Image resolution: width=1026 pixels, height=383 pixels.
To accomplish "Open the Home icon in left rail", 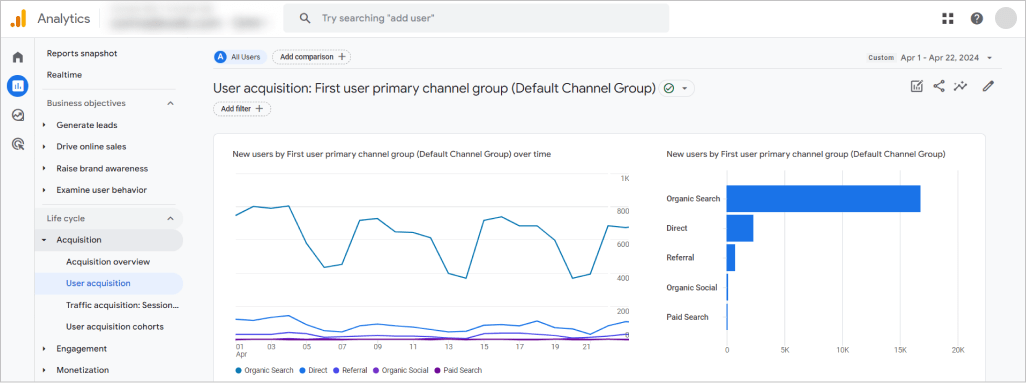I will click(x=18, y=57).
